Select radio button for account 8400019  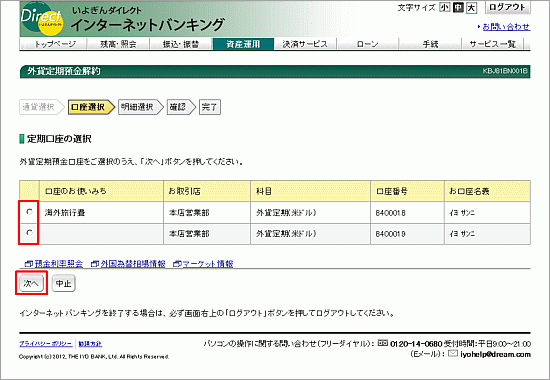click(x=29, y=233)
